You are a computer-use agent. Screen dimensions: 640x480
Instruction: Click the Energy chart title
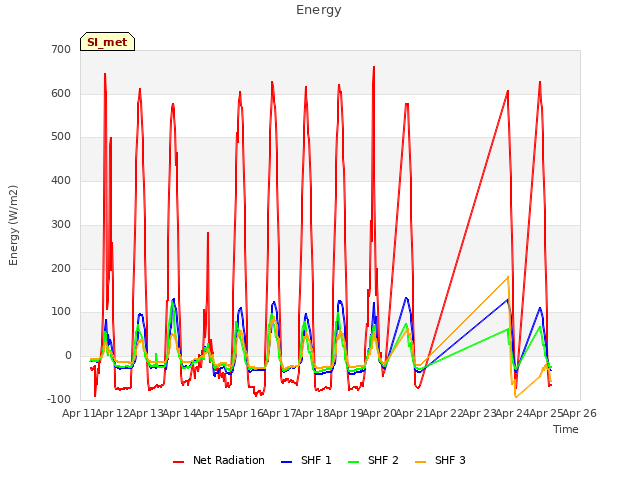[x=319, y=10]
